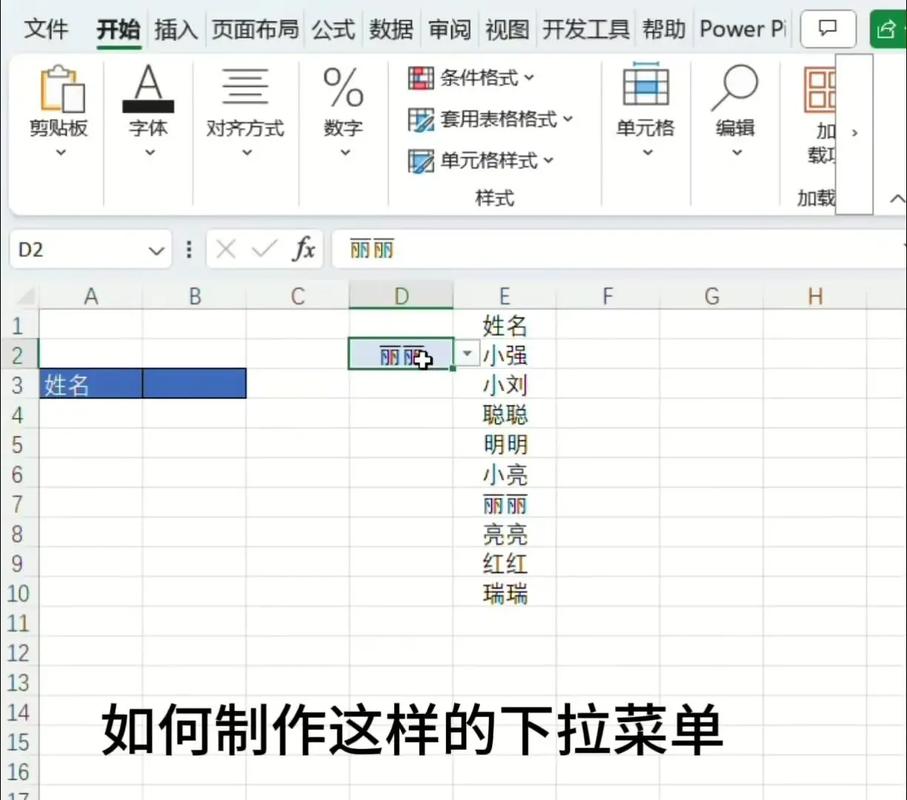Open the 开发工具 developer tab
Viewport: 907px width, 800px height.
tap(585, 29)
